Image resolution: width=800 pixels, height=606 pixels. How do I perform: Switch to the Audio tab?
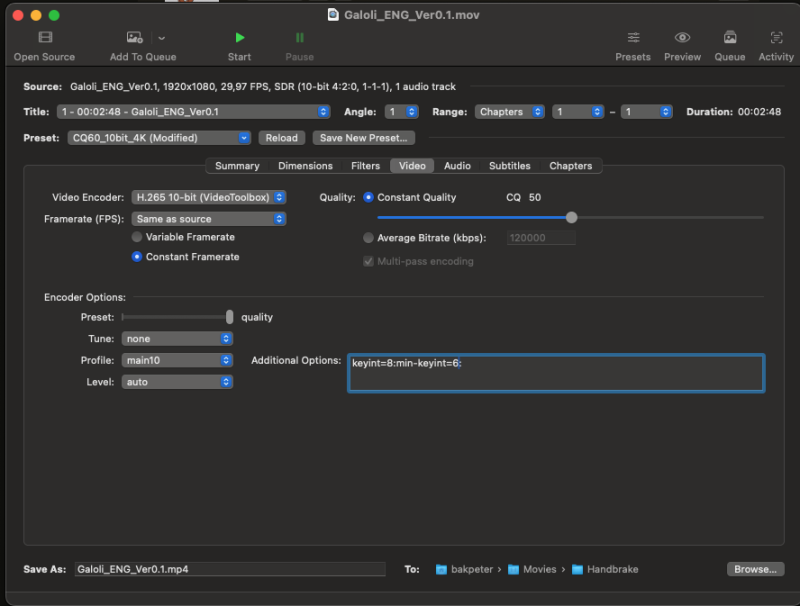pyautogui.click(x=457, y=166)
